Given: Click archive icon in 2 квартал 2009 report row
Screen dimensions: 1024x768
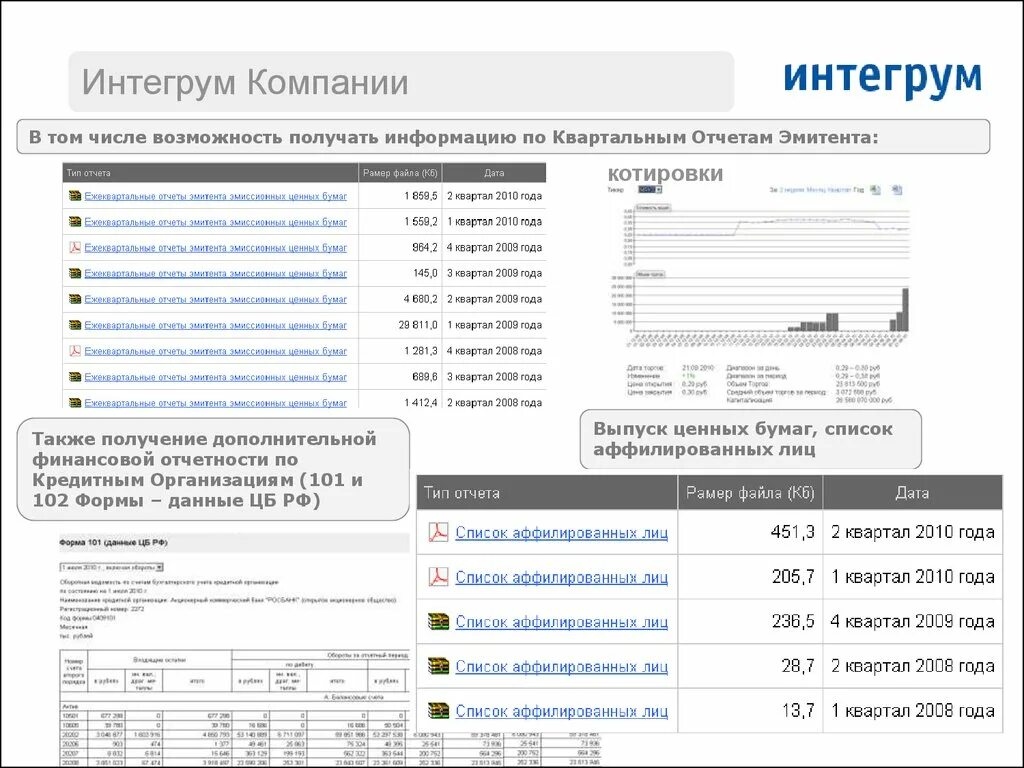Looking at the screenshot, I should click(75, 299).
